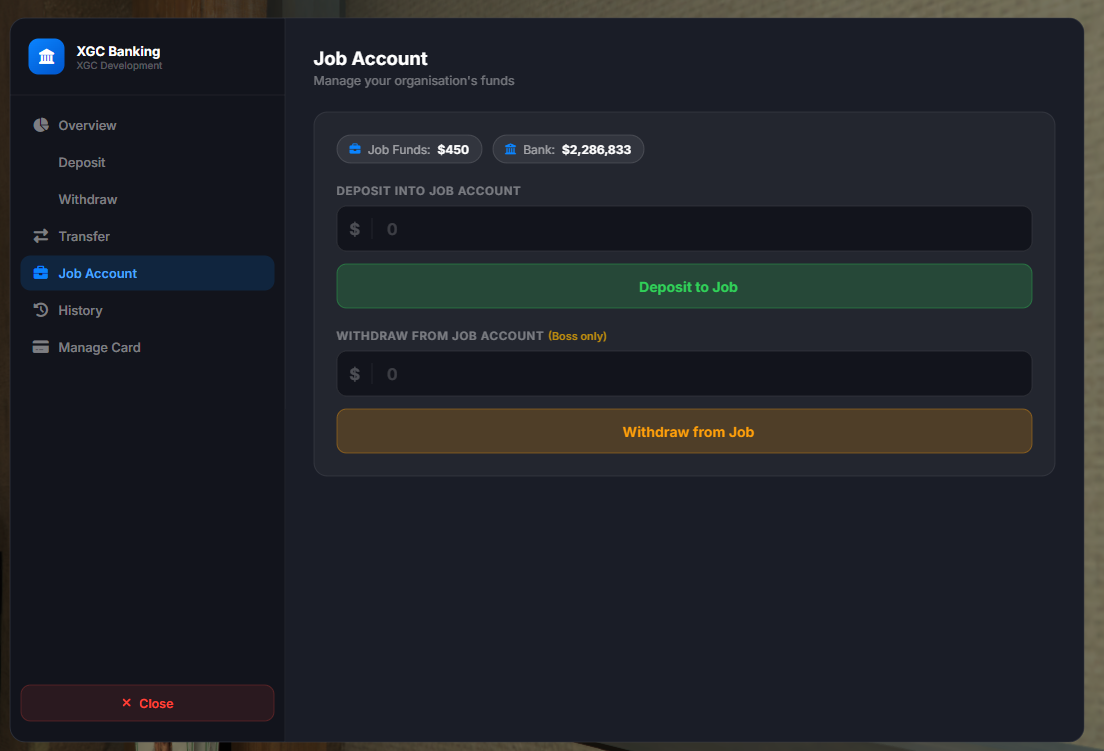
Task: Close the banking window
Action: pyautogui.click(x=147, y=703)
